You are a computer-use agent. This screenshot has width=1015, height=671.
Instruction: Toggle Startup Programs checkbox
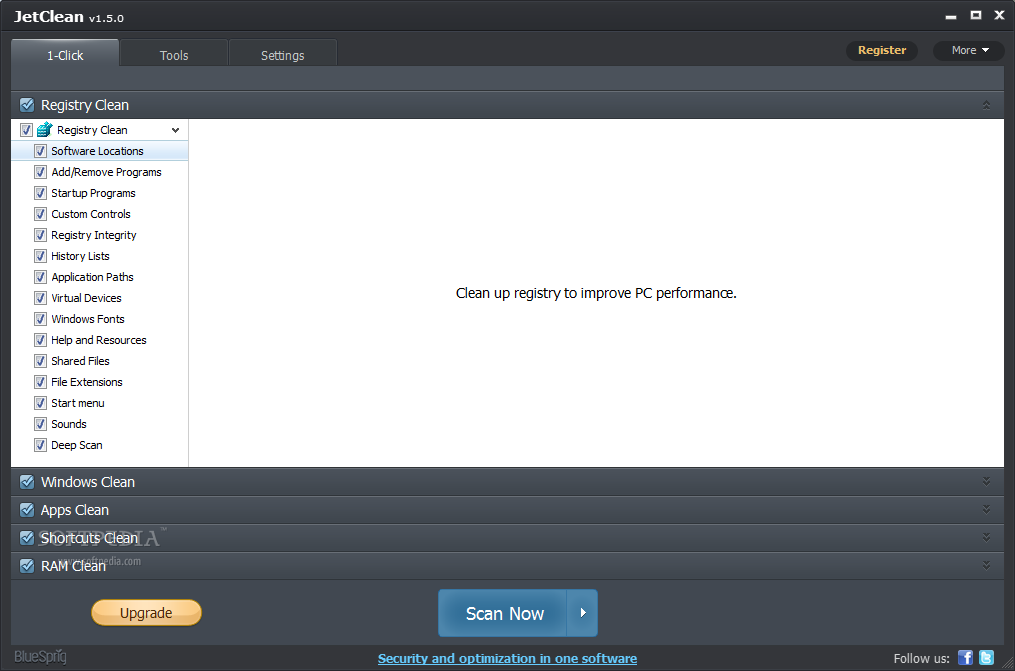tap(40, 193)
